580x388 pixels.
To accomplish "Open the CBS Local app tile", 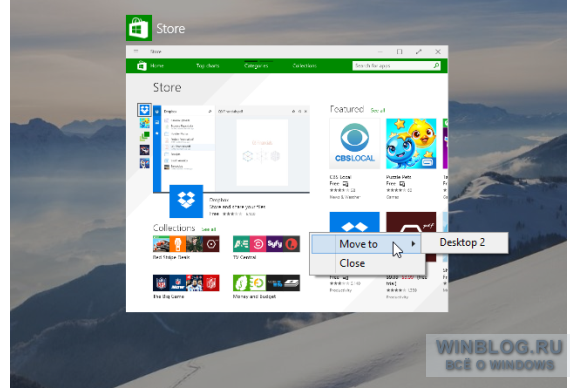I will click(354, 144).
